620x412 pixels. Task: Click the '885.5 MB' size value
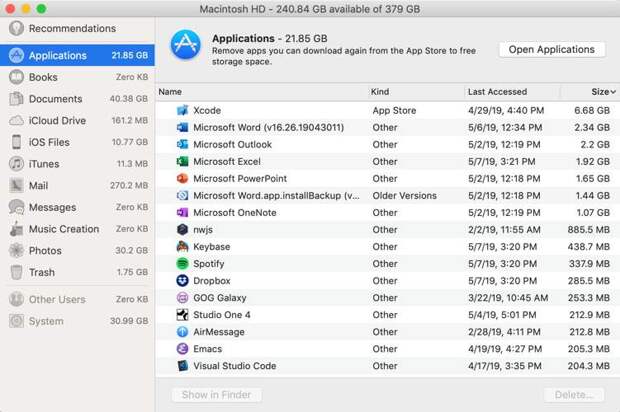click(588, 230)
